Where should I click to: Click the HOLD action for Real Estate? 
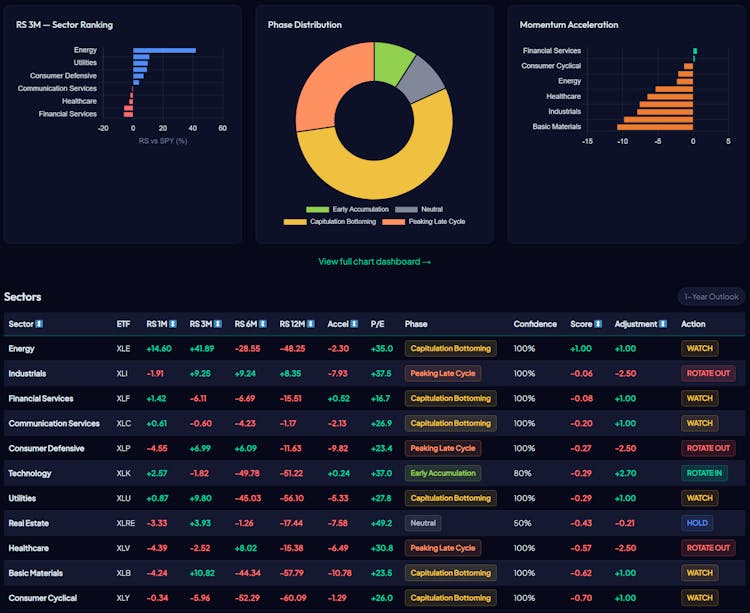(697, 523)
